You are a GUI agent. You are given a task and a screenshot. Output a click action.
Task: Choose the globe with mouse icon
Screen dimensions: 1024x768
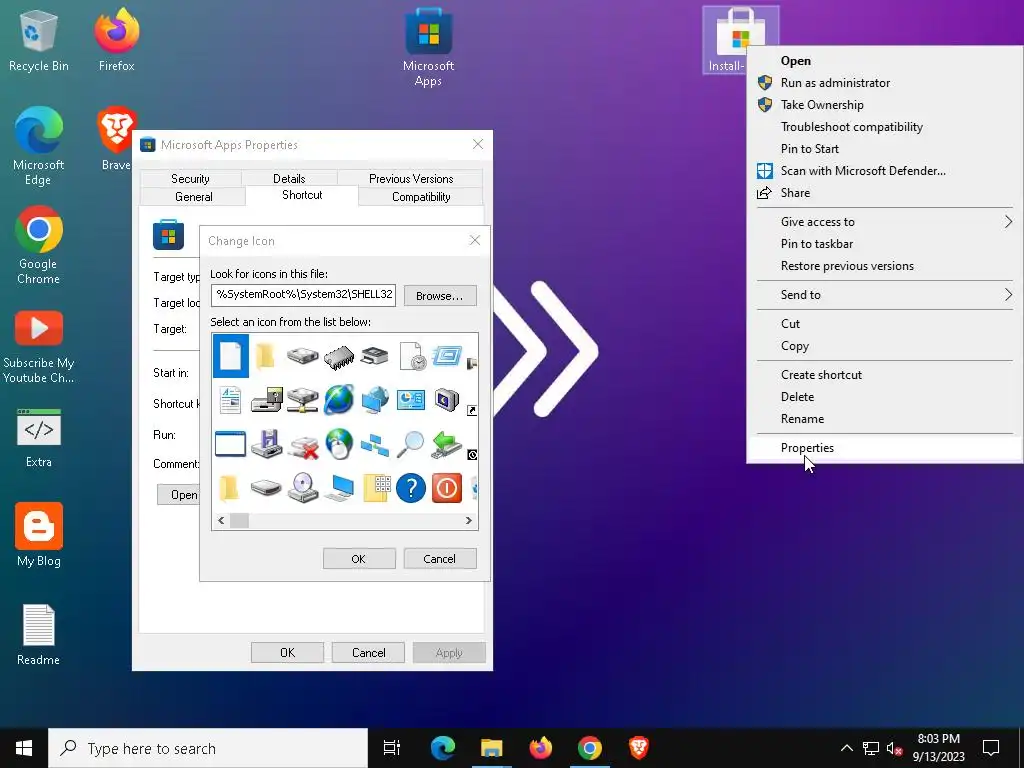tap(339, 444)
